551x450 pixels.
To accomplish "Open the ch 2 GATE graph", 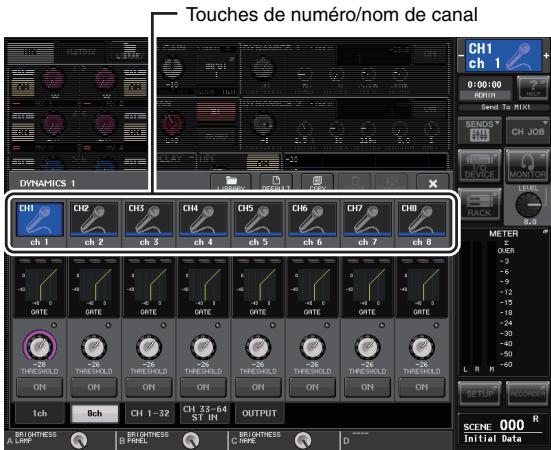I will 94,287.
